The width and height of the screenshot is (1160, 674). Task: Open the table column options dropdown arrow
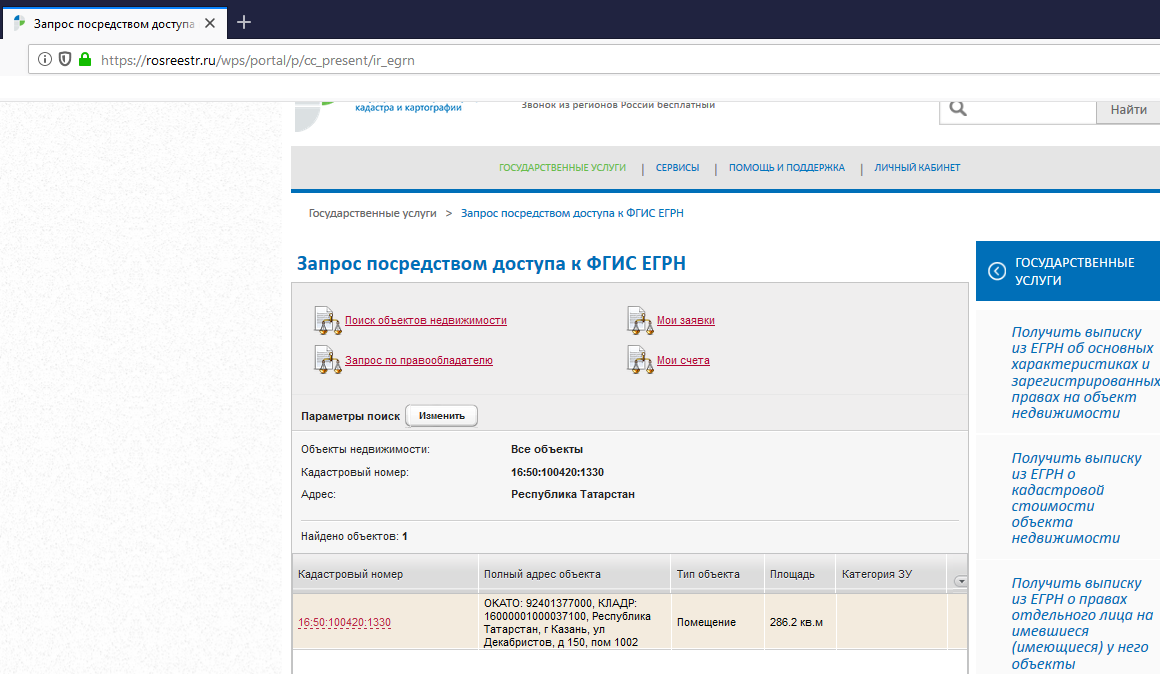click(961, 580)
